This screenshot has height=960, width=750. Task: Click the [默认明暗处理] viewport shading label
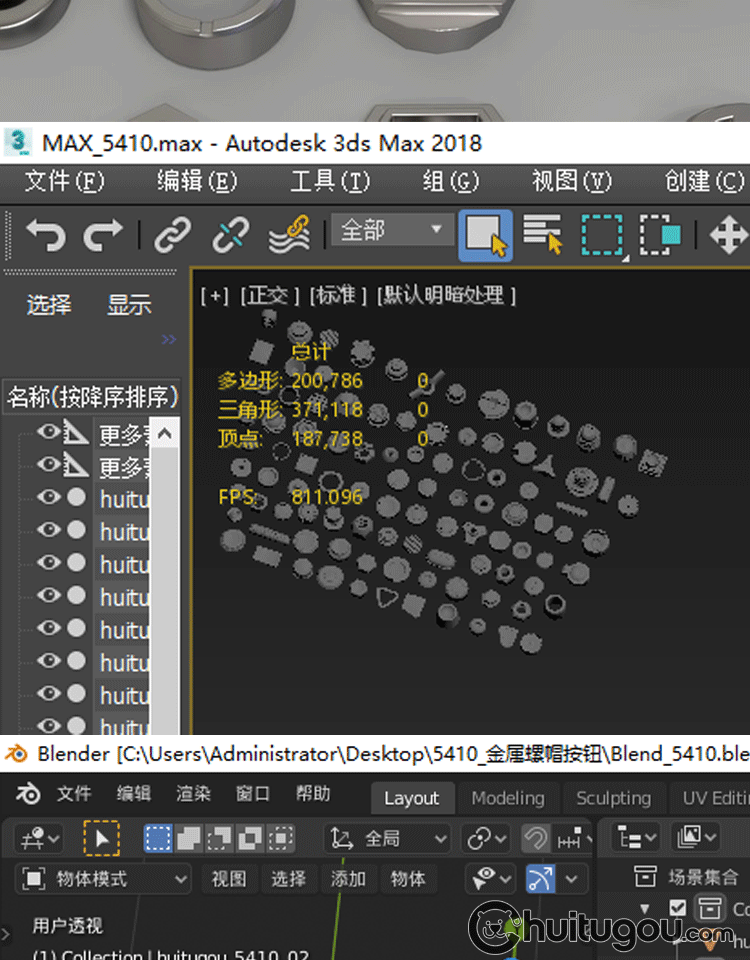tap(446, 295)
